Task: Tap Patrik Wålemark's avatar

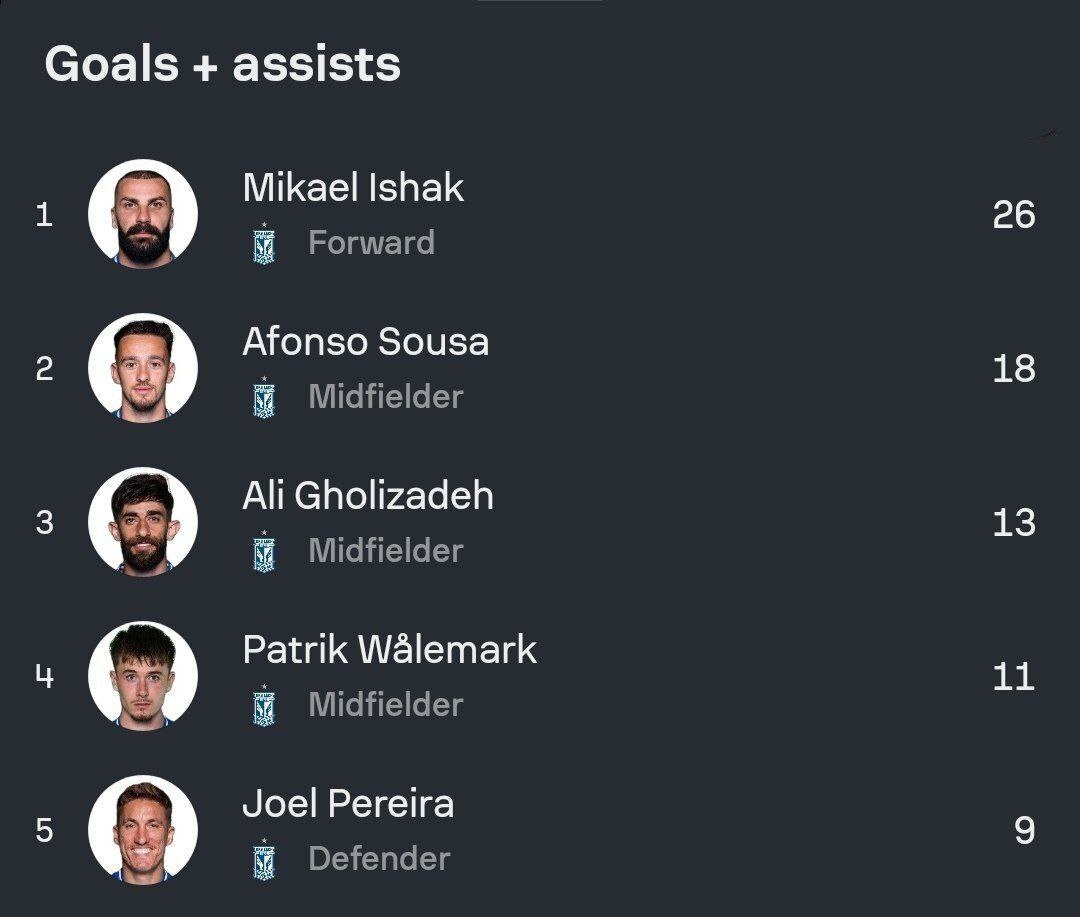Action: tap(143, 676)
